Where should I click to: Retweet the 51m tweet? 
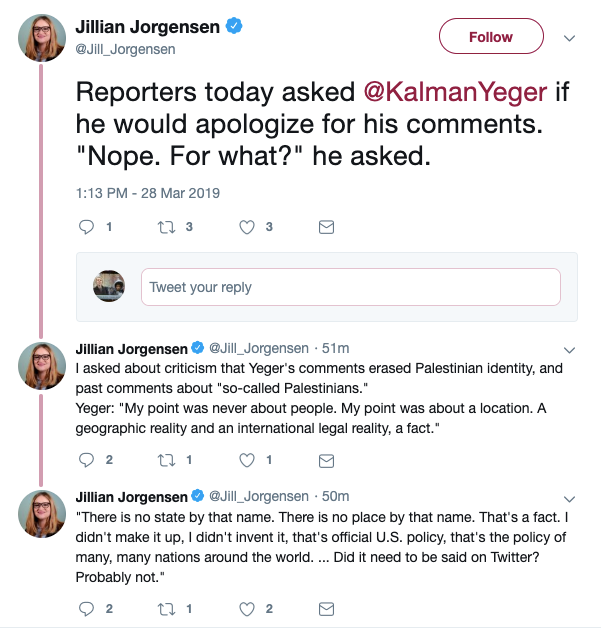click(168, 459)
